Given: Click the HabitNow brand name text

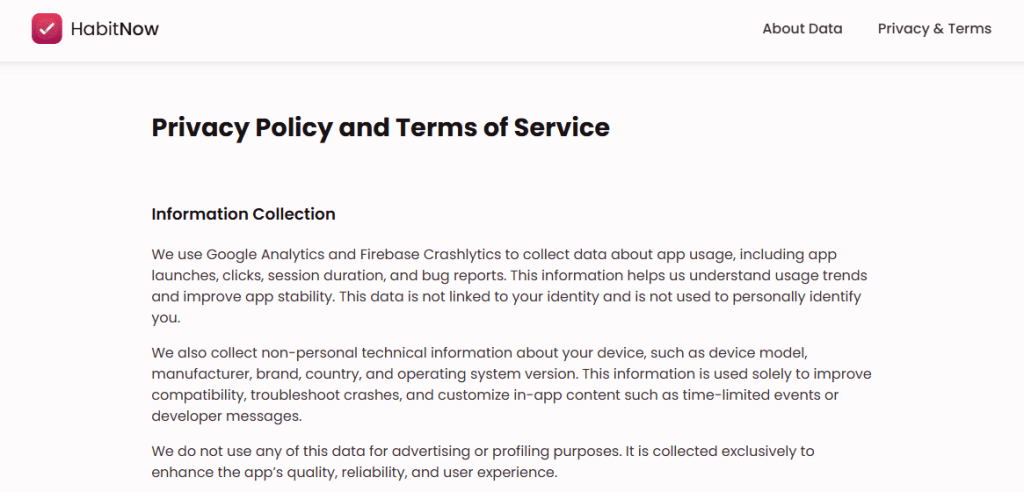Looking at the screenshot, I should 115,29.
